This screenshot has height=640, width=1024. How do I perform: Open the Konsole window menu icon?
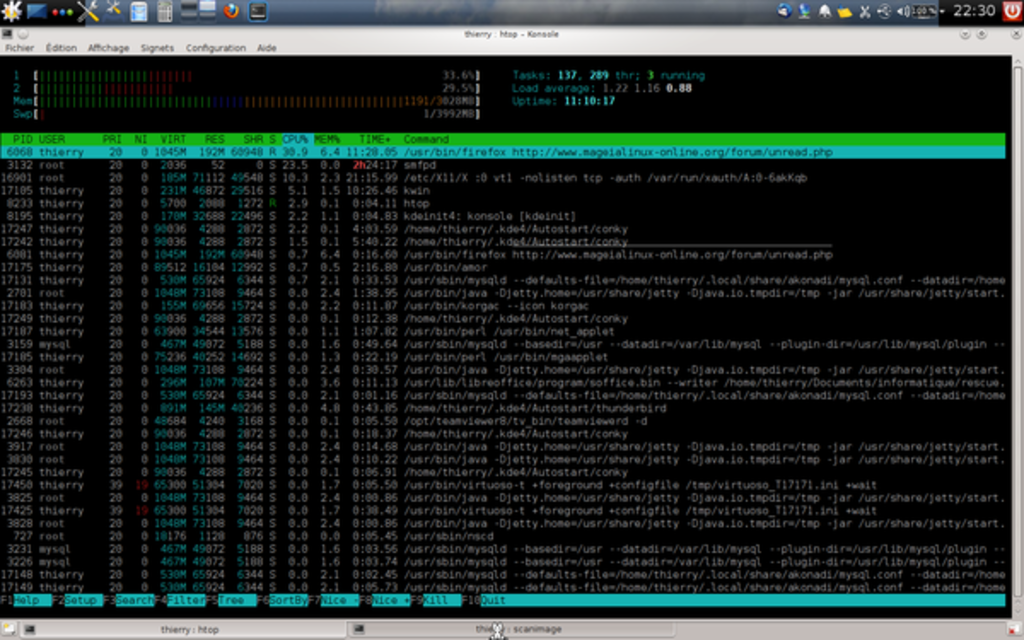point(7,34)
